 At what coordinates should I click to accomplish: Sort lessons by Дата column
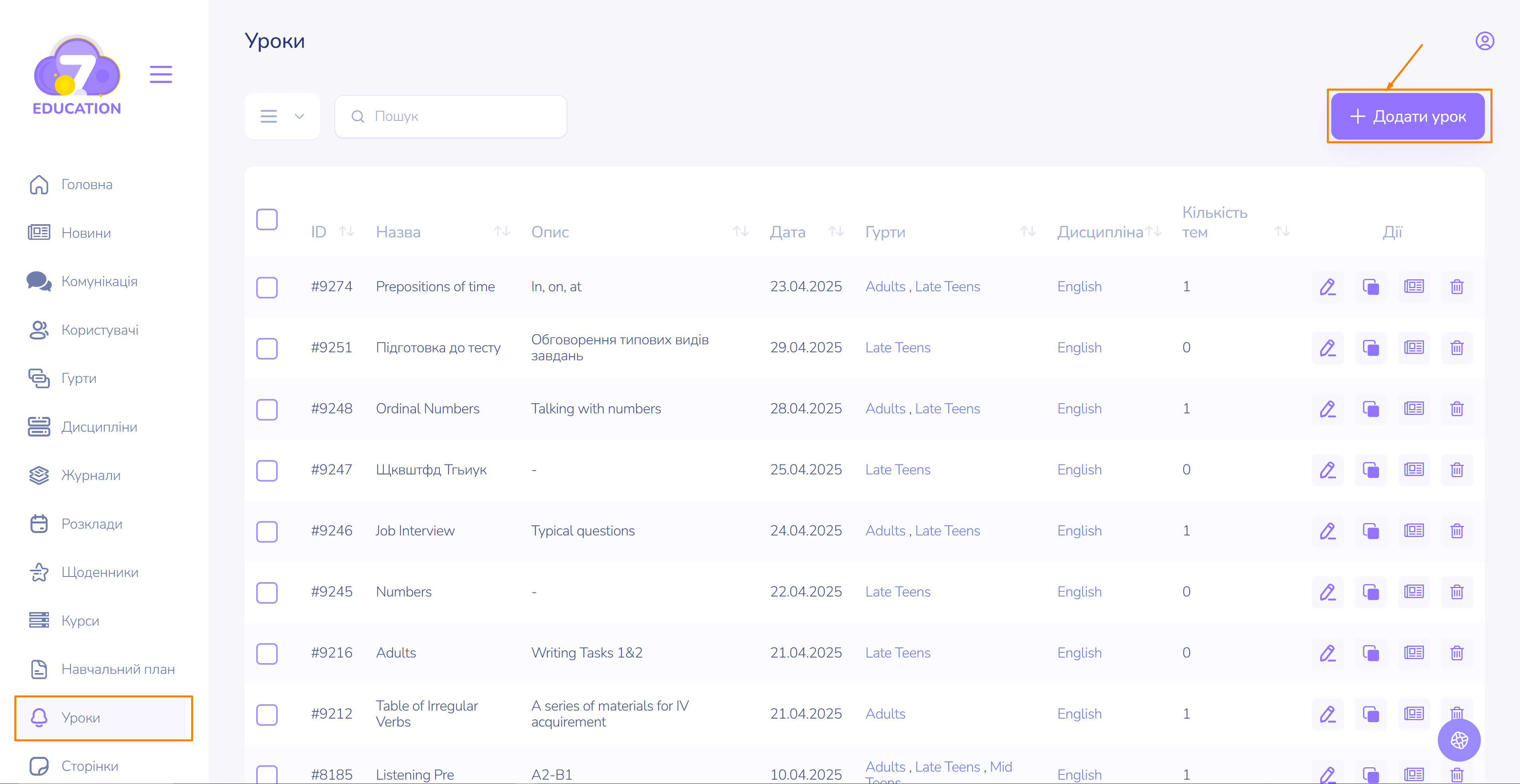tap(835, 231)
